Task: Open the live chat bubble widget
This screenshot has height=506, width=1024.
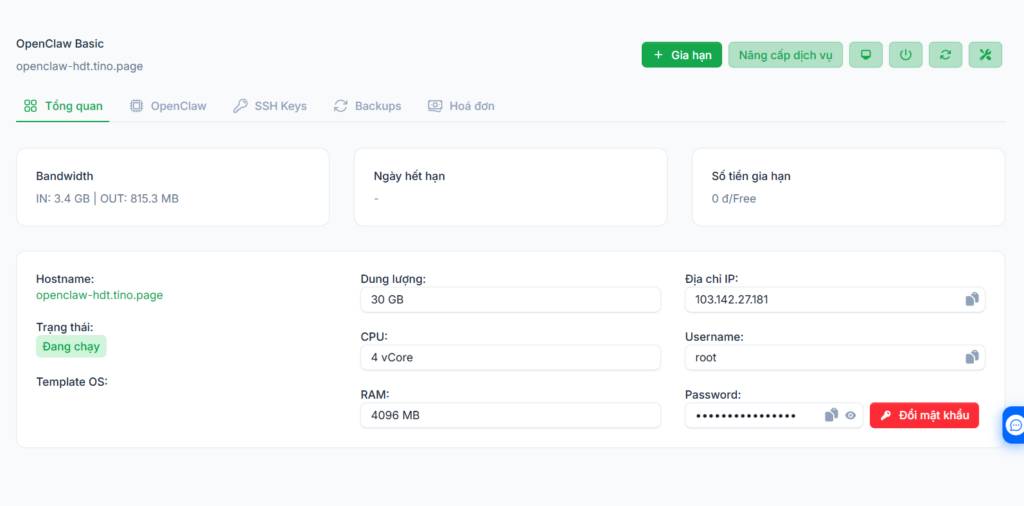Action: click(1015, 425)
